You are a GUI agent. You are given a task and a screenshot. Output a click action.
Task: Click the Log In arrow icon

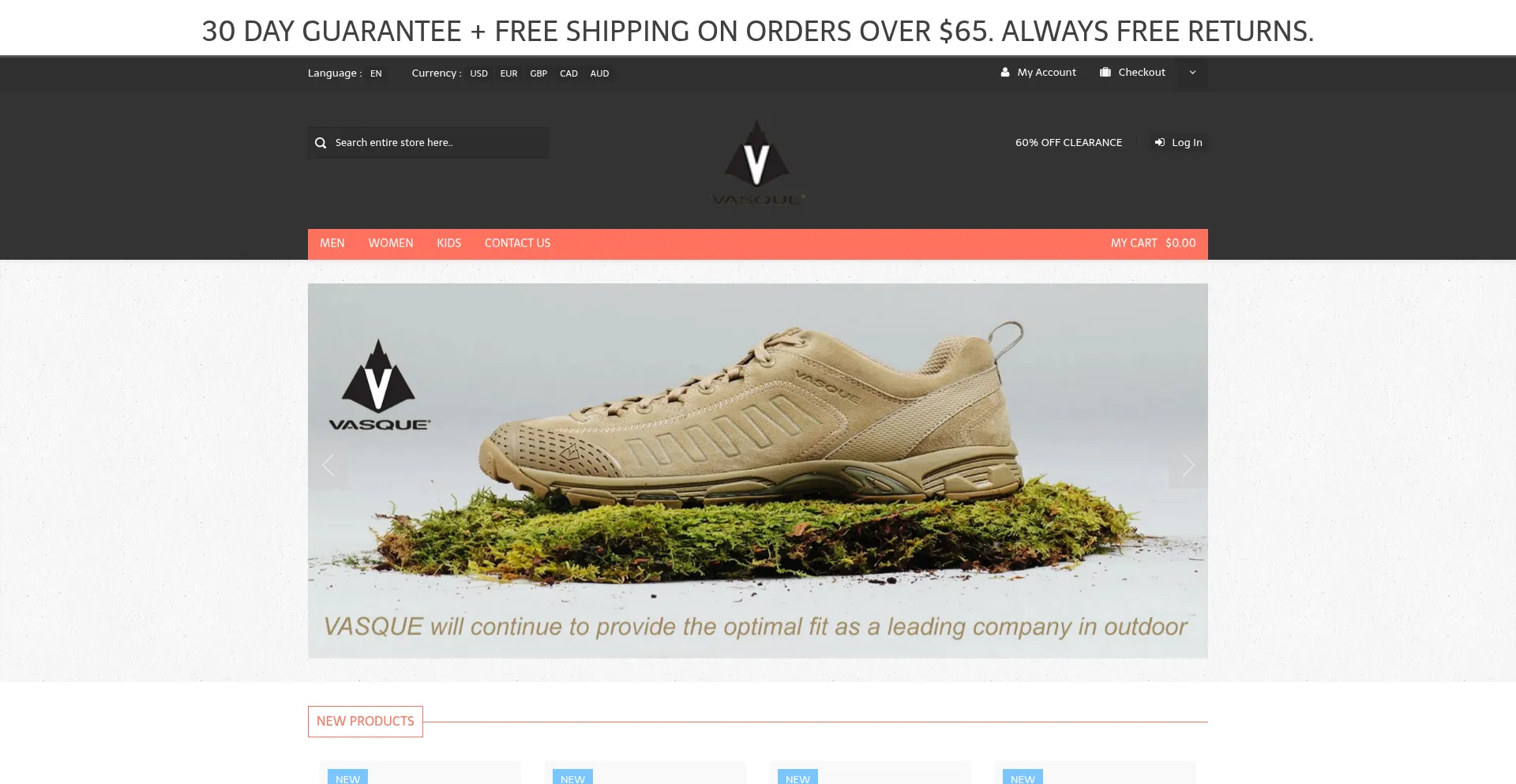1160,142
